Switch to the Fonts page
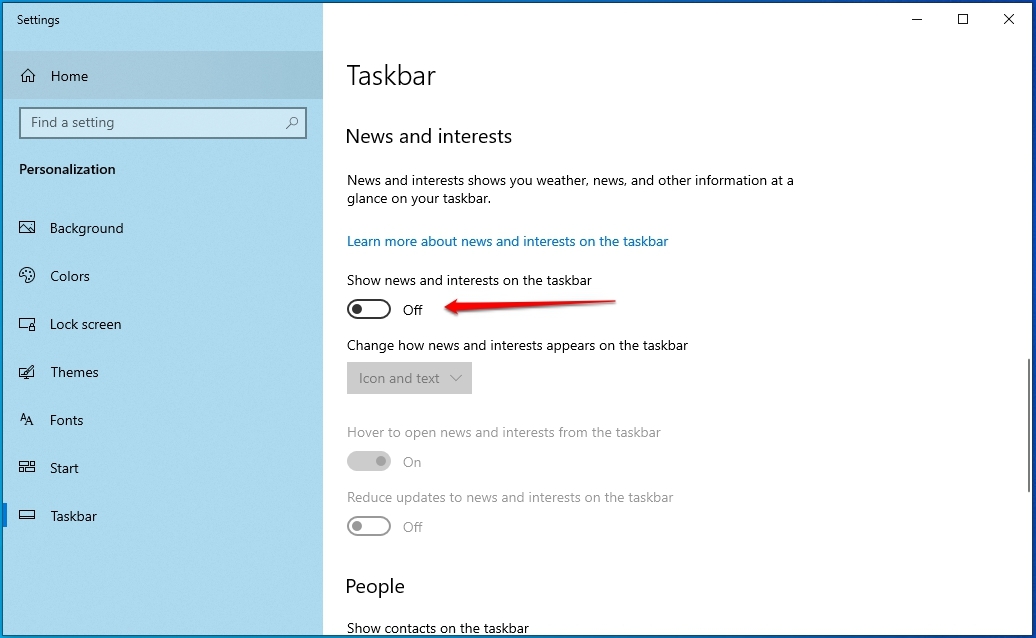This screenshot has width=1036, height=638. coord(162,420)
